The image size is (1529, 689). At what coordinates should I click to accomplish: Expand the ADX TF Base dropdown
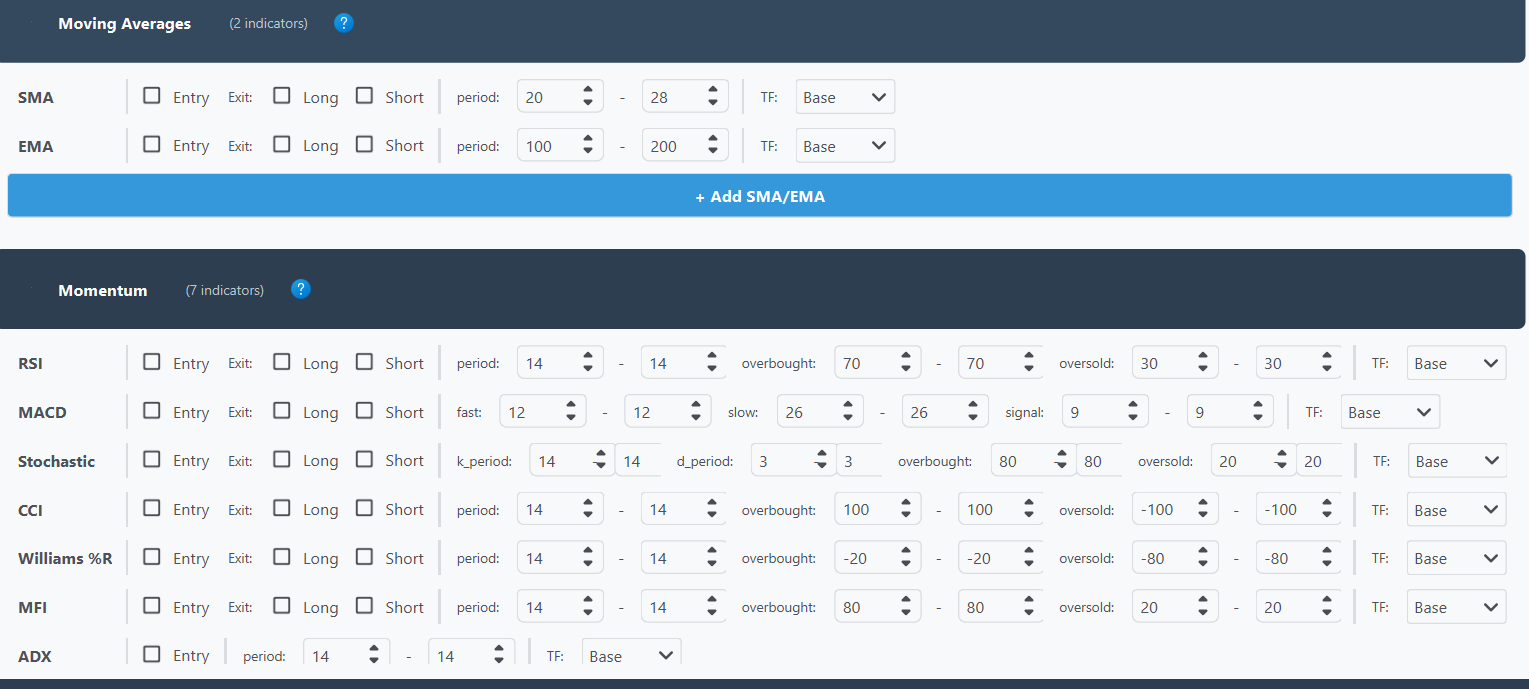pos(631,656)
